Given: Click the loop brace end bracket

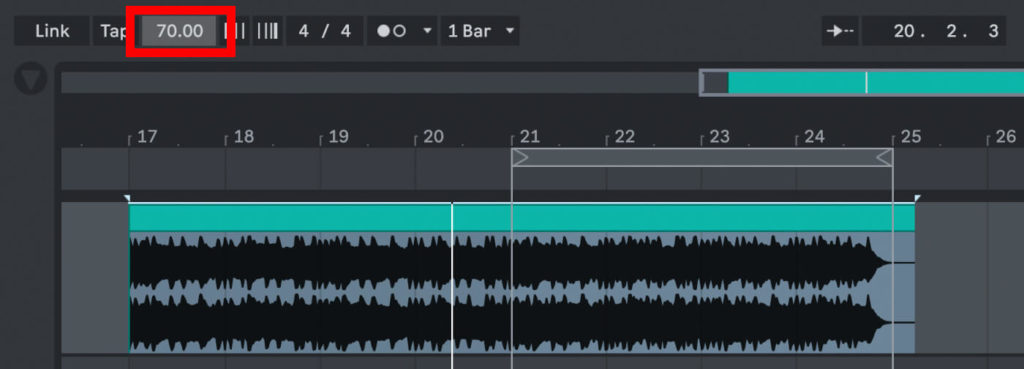Looking at the screenshot, I should [x=884, y=157].
